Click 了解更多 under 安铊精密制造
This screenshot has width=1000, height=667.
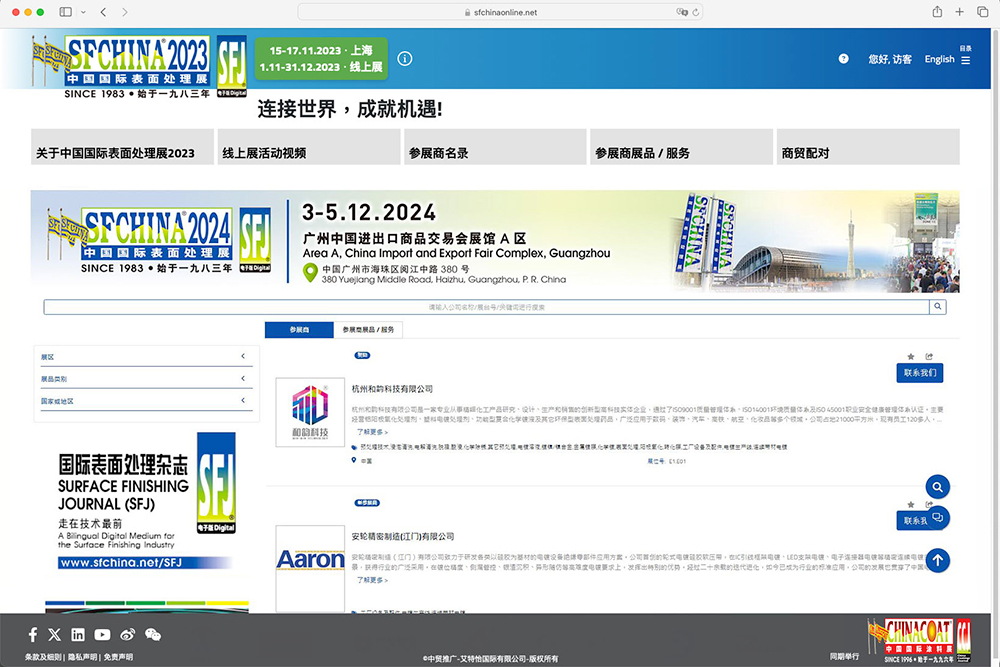point(372,580)
